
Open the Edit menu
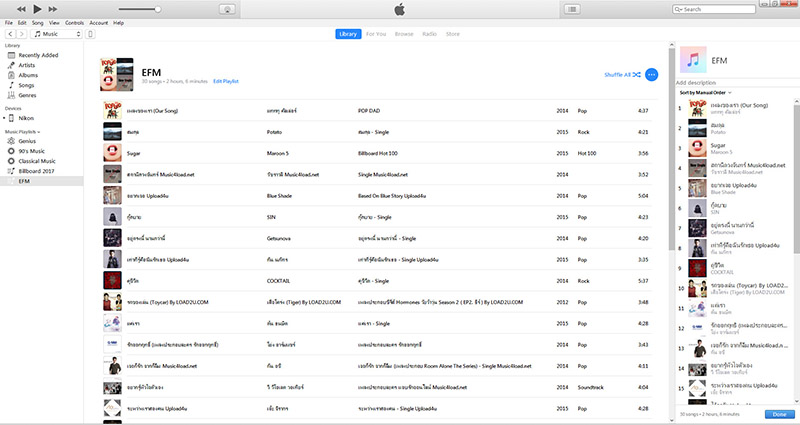(x=22, y=23)
